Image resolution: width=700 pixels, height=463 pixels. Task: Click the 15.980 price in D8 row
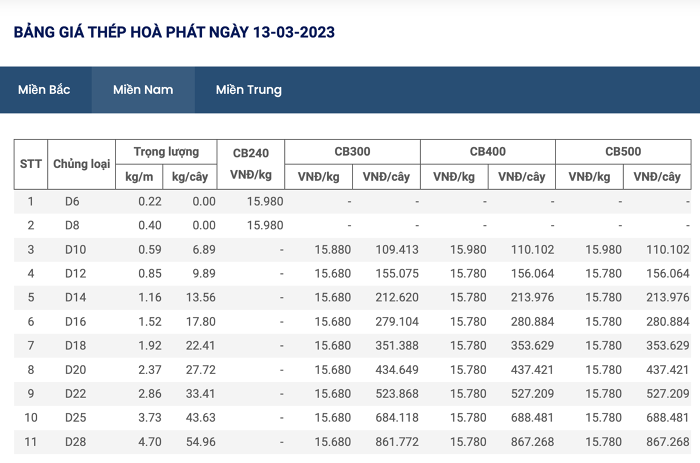[265, 225]
